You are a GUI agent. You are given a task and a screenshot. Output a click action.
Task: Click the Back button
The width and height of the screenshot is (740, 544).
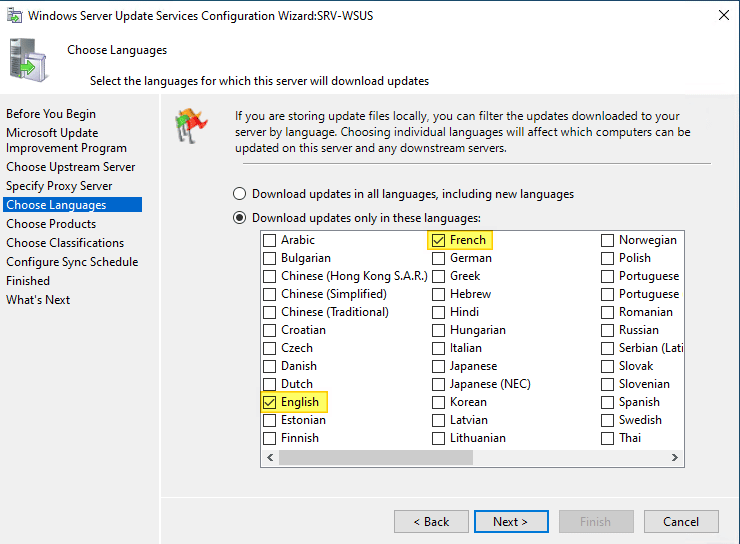[431, 521]
